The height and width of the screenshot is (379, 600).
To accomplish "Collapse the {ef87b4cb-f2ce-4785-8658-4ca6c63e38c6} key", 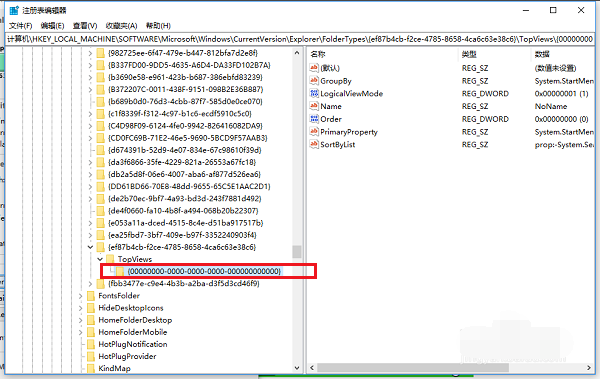I will pyautogui.click(x=90, y=247).
